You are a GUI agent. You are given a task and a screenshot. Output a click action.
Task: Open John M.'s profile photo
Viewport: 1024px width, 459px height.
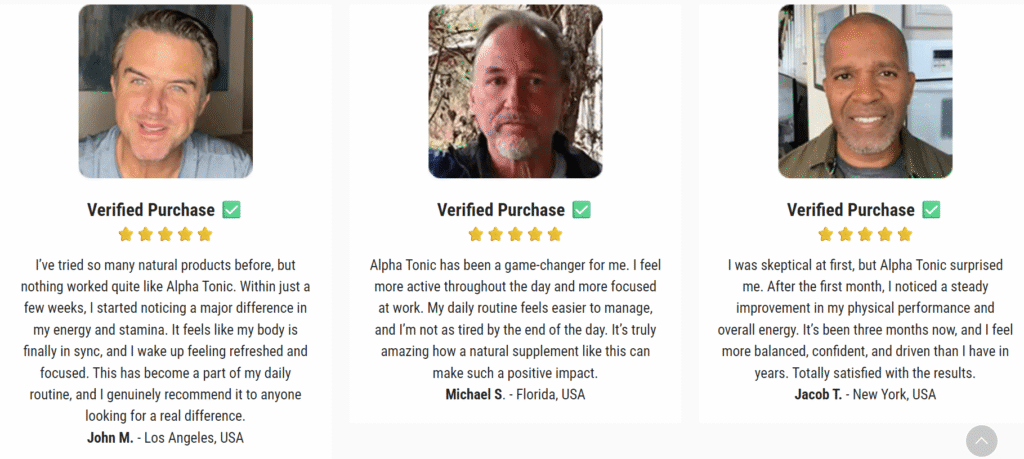165,91
